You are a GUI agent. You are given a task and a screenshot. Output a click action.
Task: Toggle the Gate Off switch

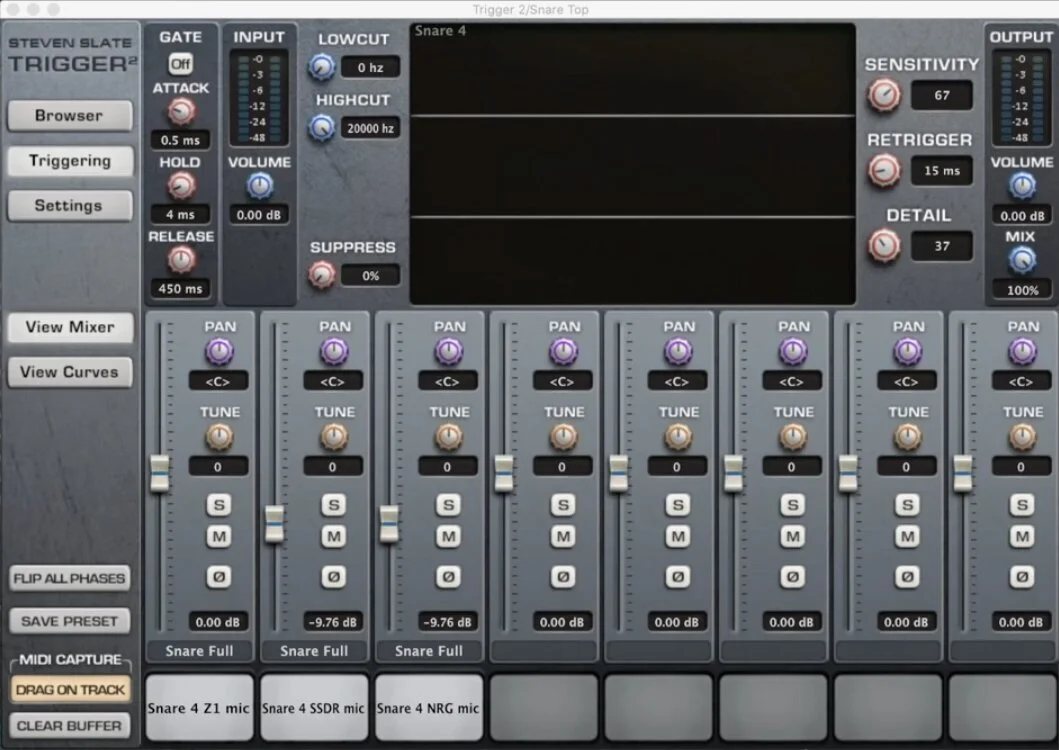point(180,64)
